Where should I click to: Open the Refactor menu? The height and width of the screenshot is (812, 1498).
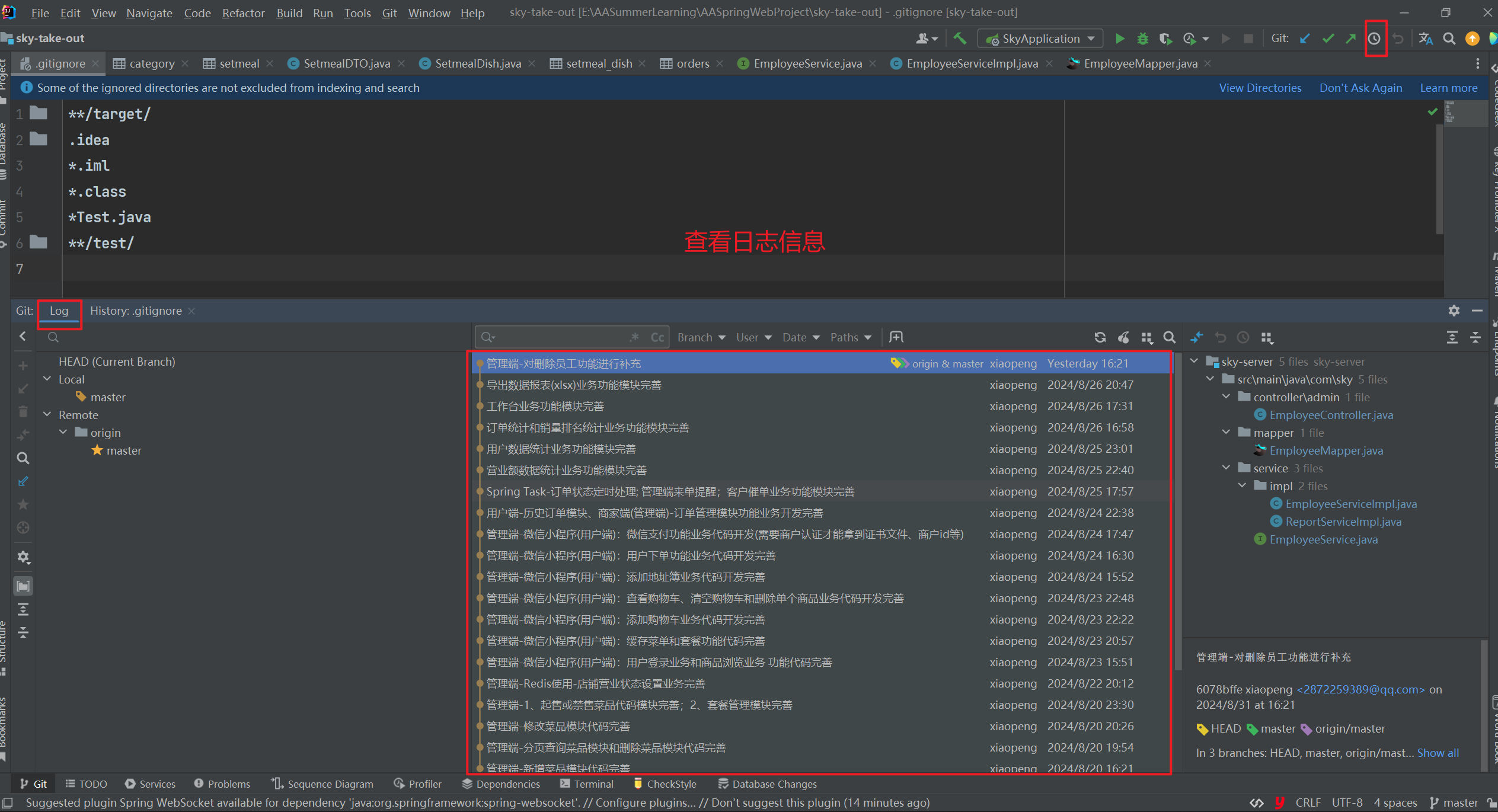(x=243, y=13)
